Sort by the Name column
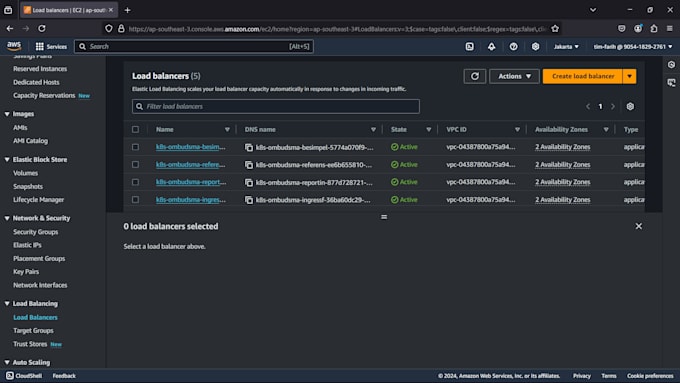 pyautogui.click(x=227, y=130)
